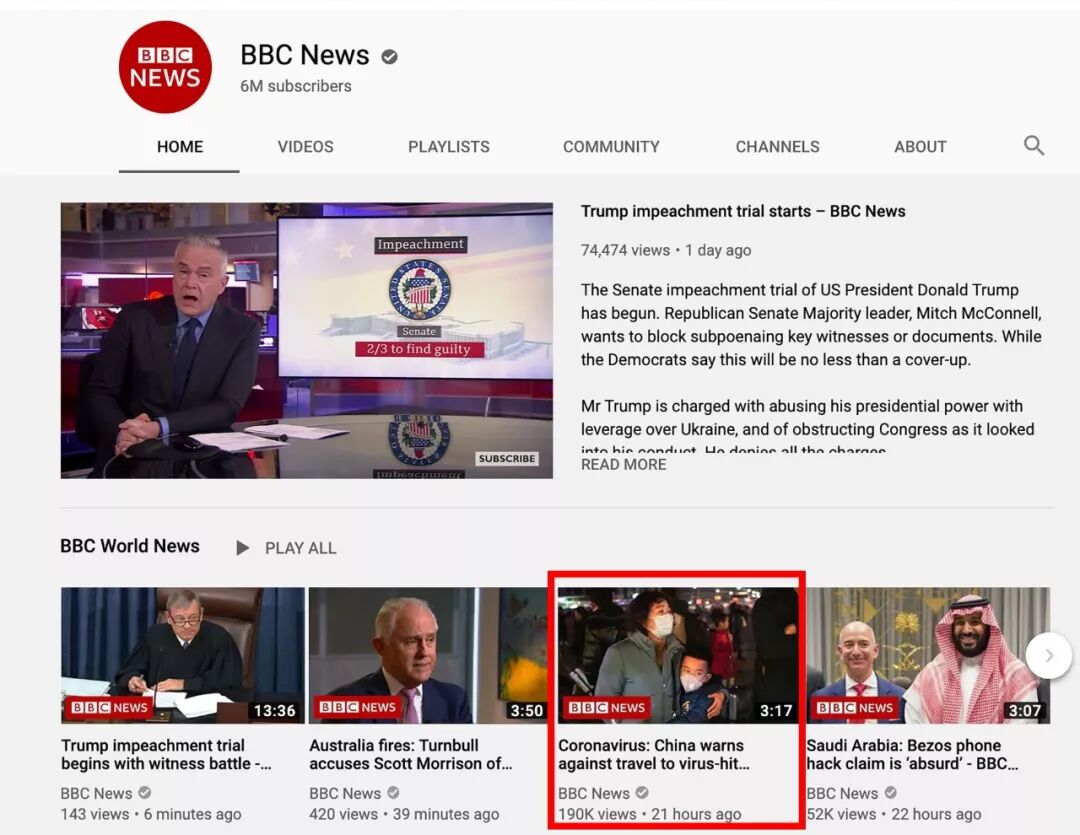
Task: Play the featured impeachment video thumbnail
Action: pyautogui.click(x=307, y=340)
